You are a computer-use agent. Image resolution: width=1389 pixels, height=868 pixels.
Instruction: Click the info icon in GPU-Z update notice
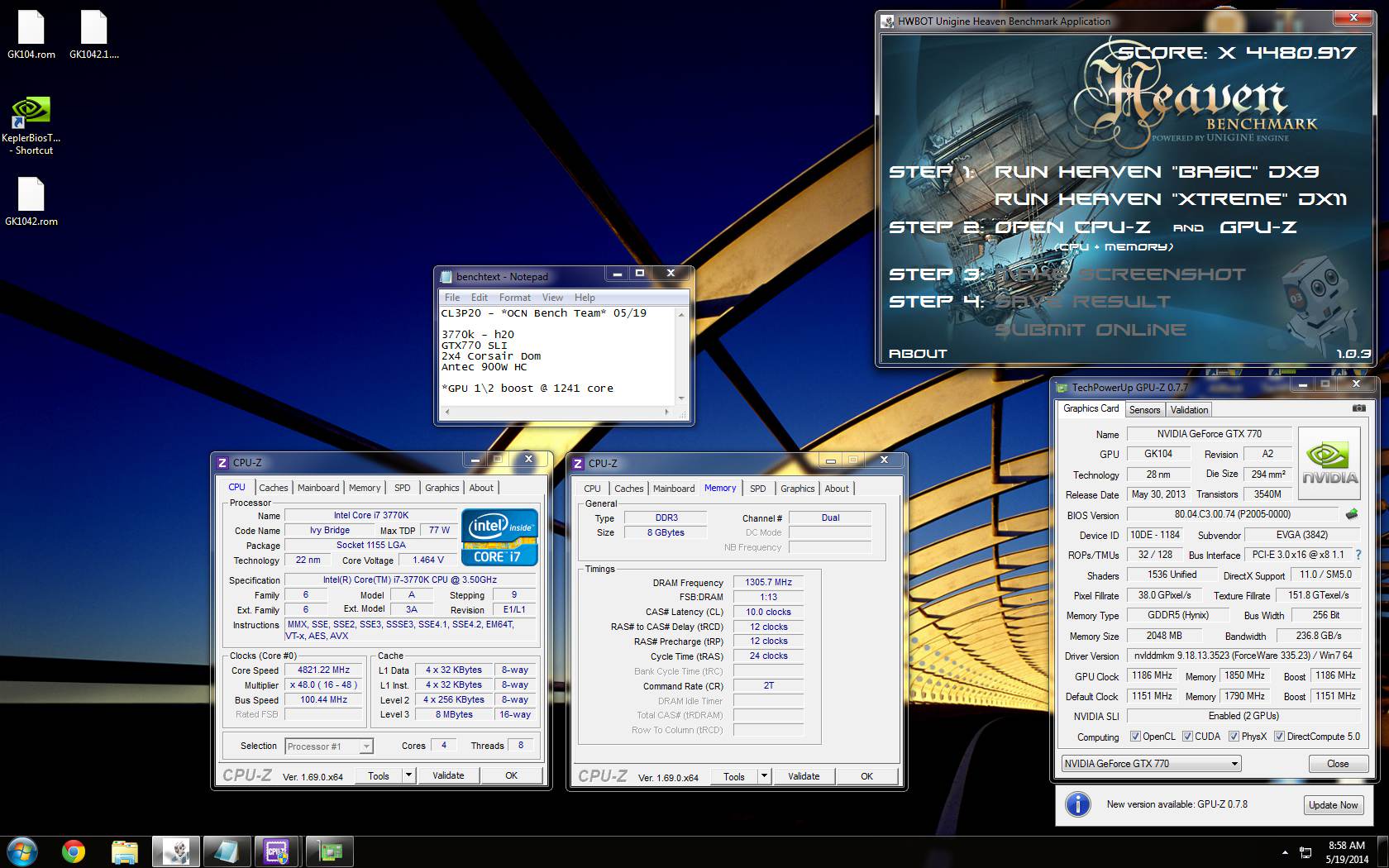[1077, 804]
